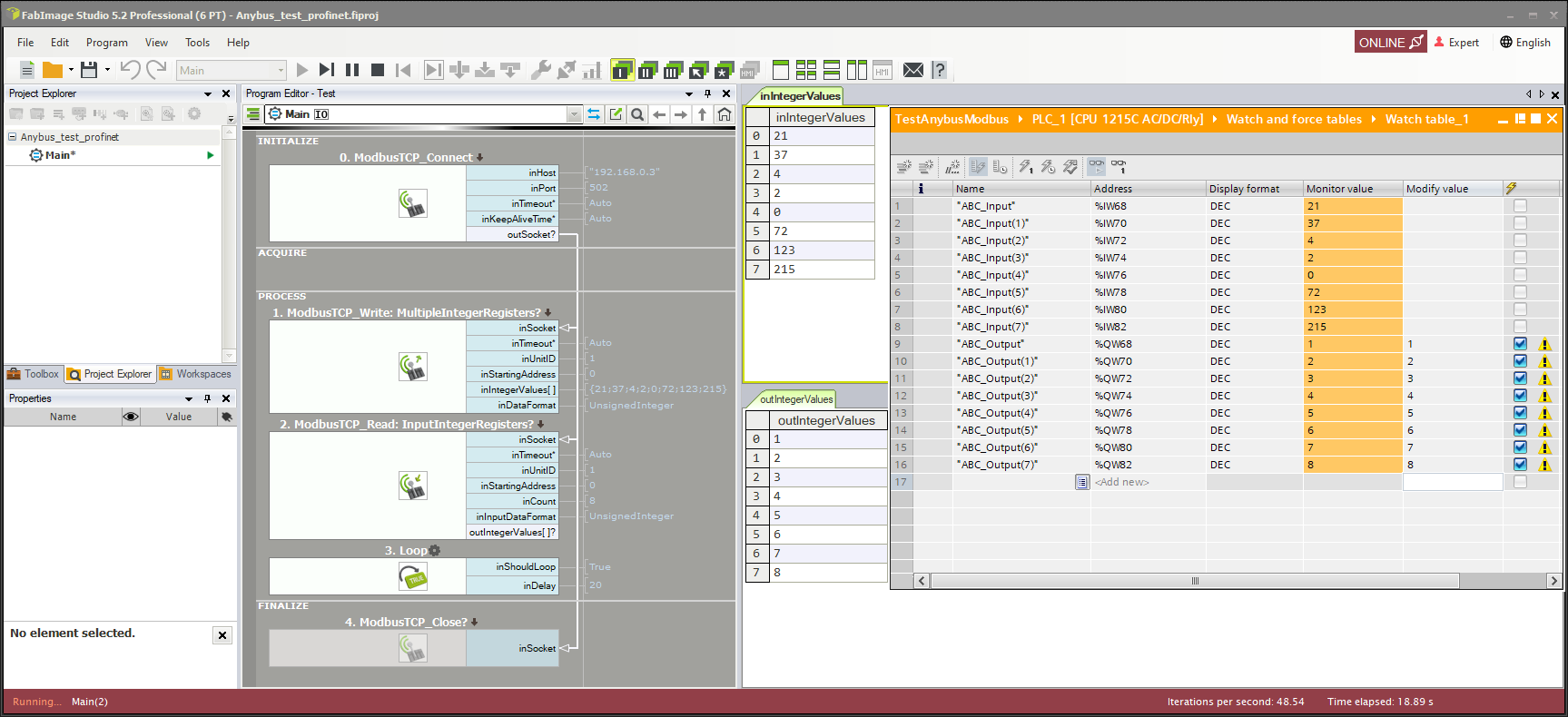This screenshot has height=717, width=1568.
Task: Close the Properties message with X button
Action: pyautogui.click(x=222, y=635)
